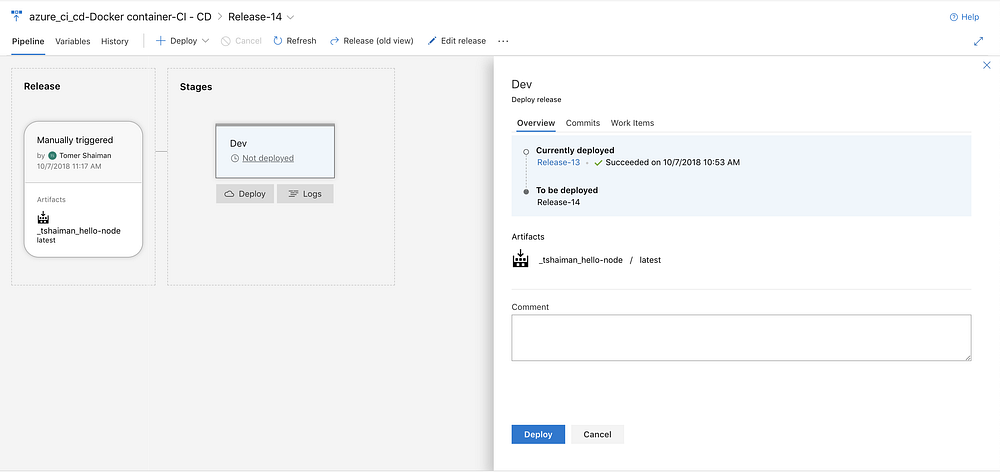Click Edit release pencil button

click(x=456, y=41)
